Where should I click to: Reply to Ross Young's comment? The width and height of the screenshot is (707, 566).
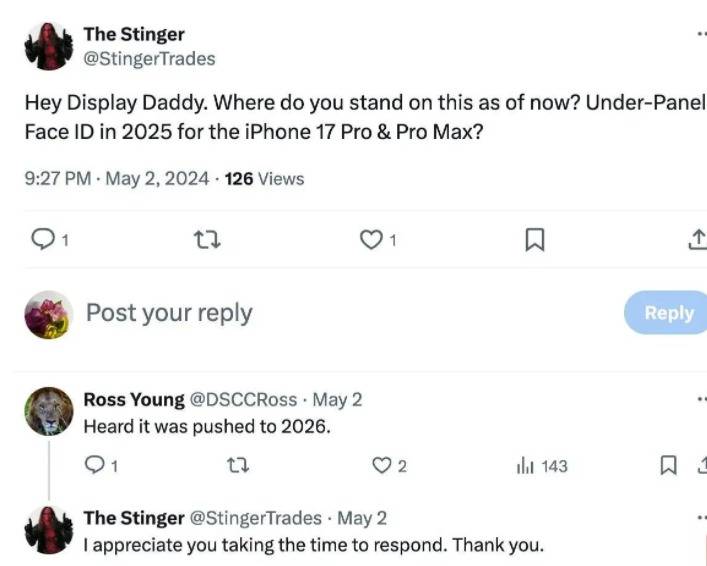point(97,465)
